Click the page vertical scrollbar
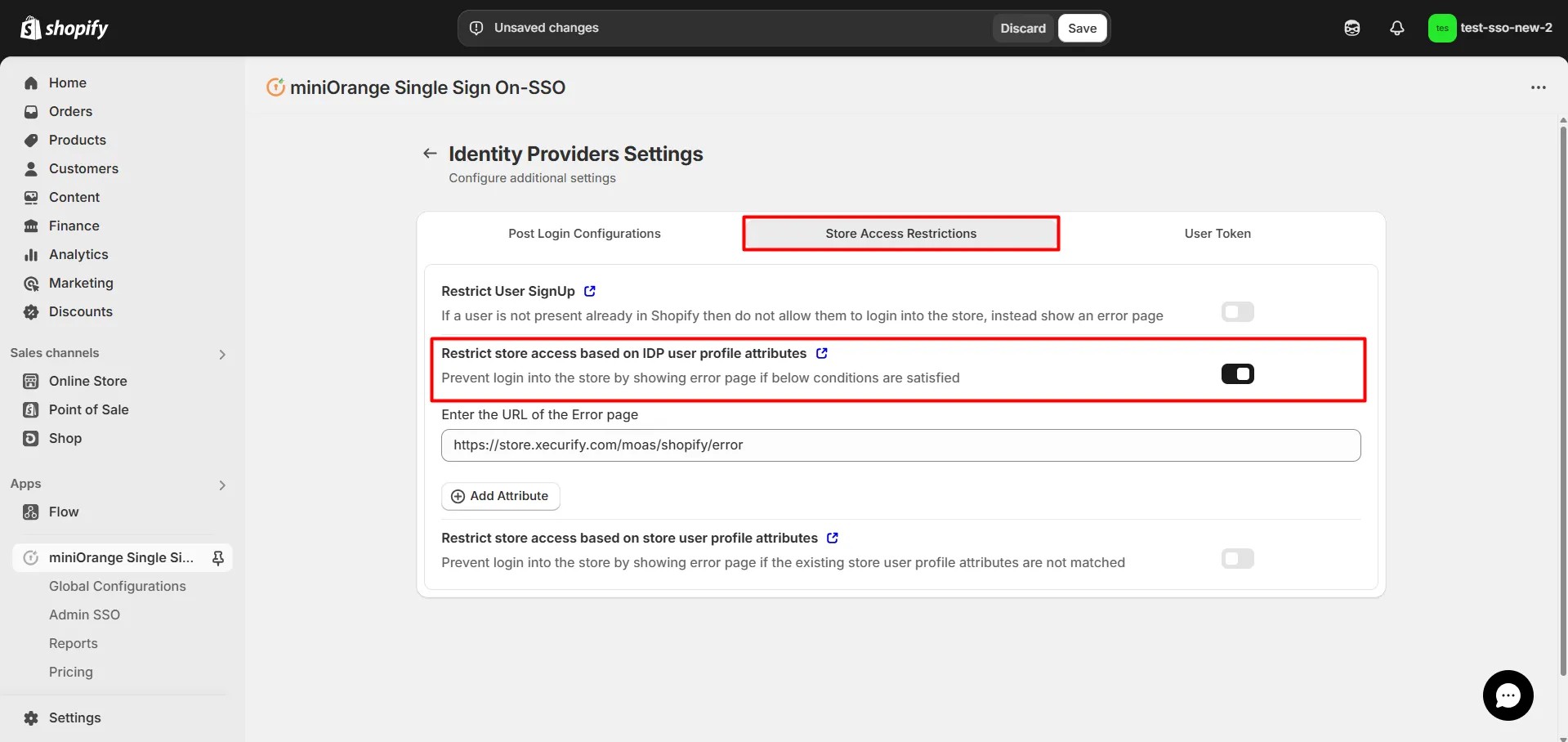This screenshot has width=1568, height=742. (1562, 400)
